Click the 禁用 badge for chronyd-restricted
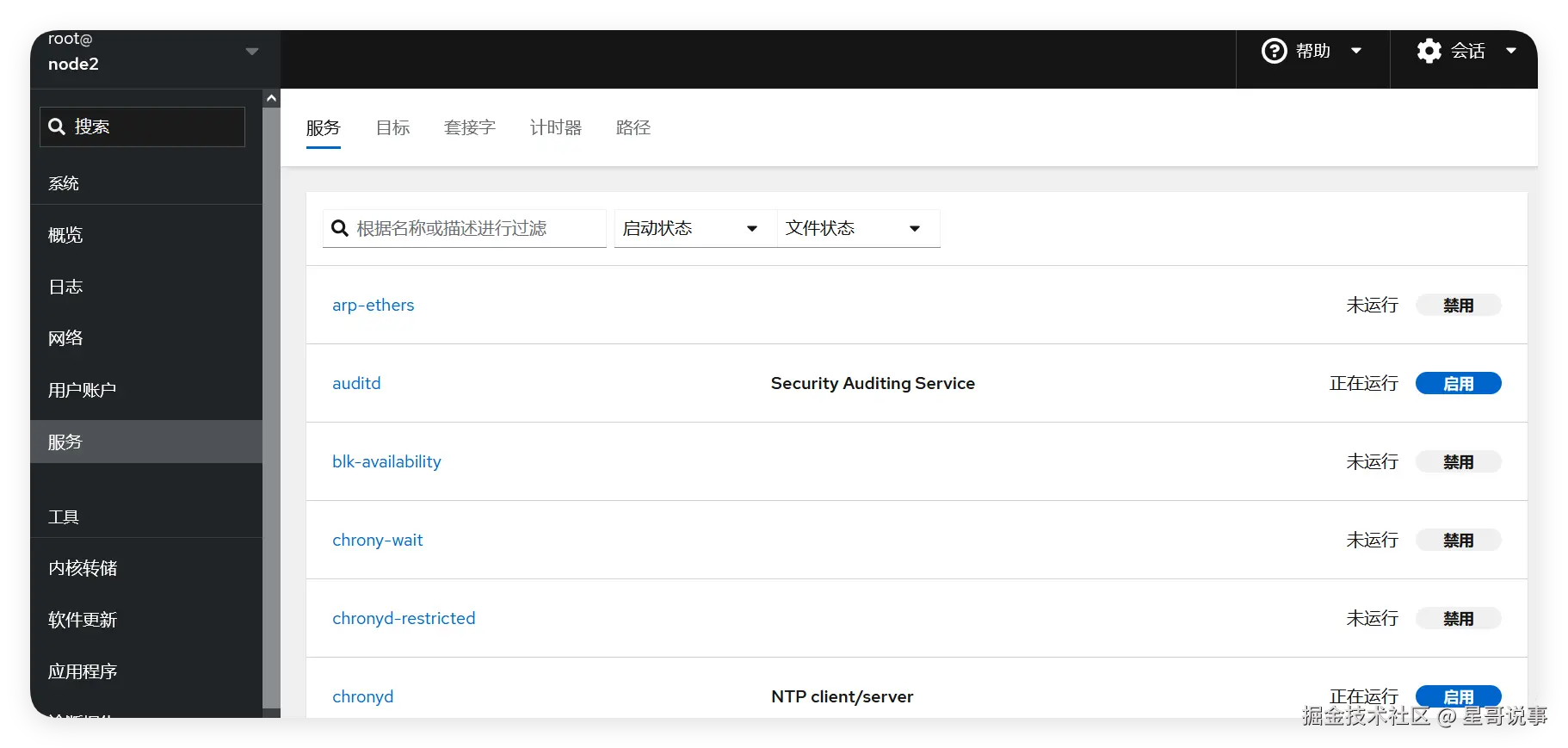 (x=1458, y=619)
